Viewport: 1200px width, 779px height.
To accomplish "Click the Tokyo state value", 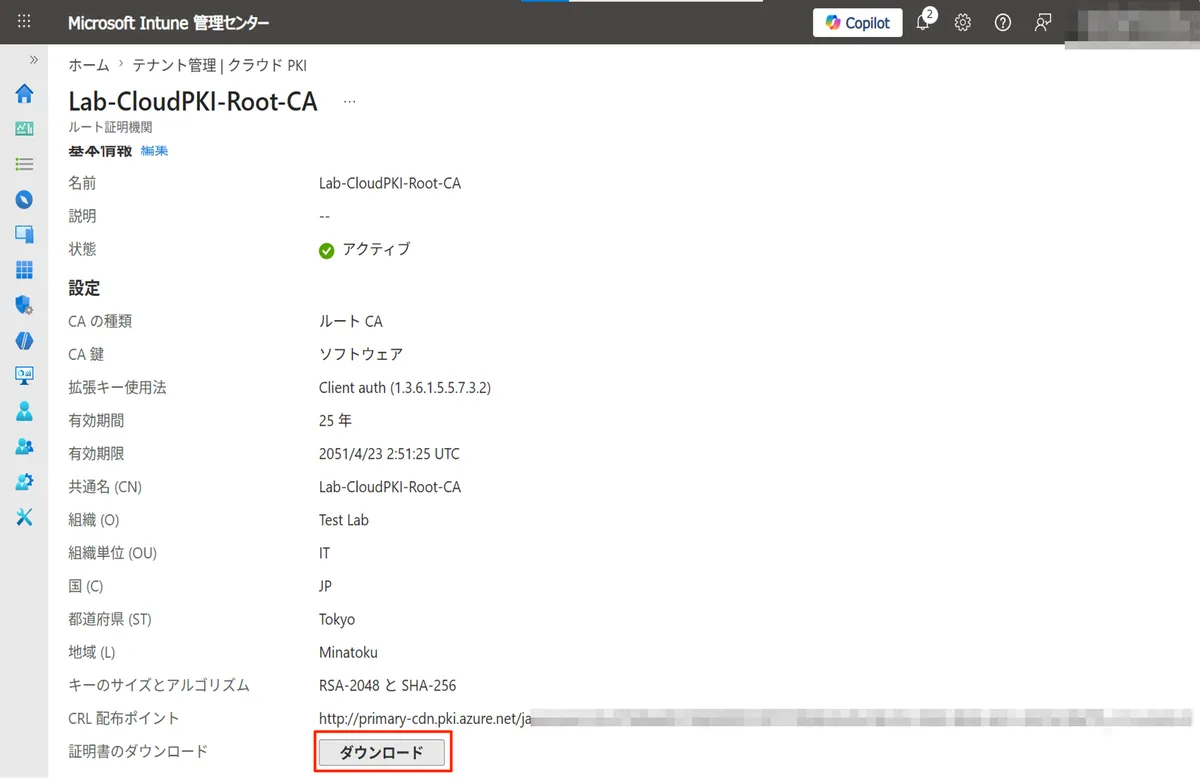I will tap(337, 619).
